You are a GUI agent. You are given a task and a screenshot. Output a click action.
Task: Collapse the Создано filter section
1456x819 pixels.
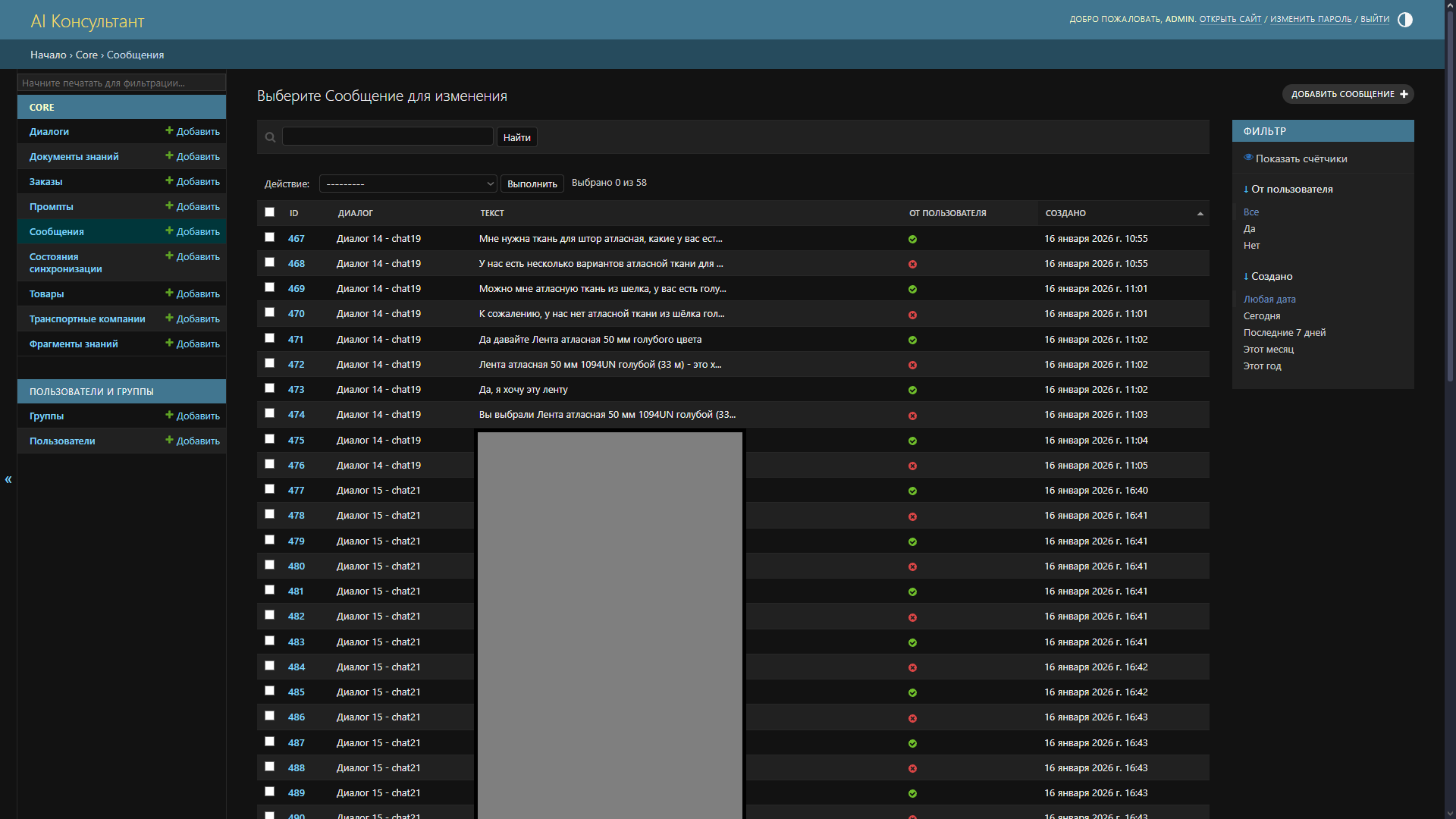(x=1268, y=277)
